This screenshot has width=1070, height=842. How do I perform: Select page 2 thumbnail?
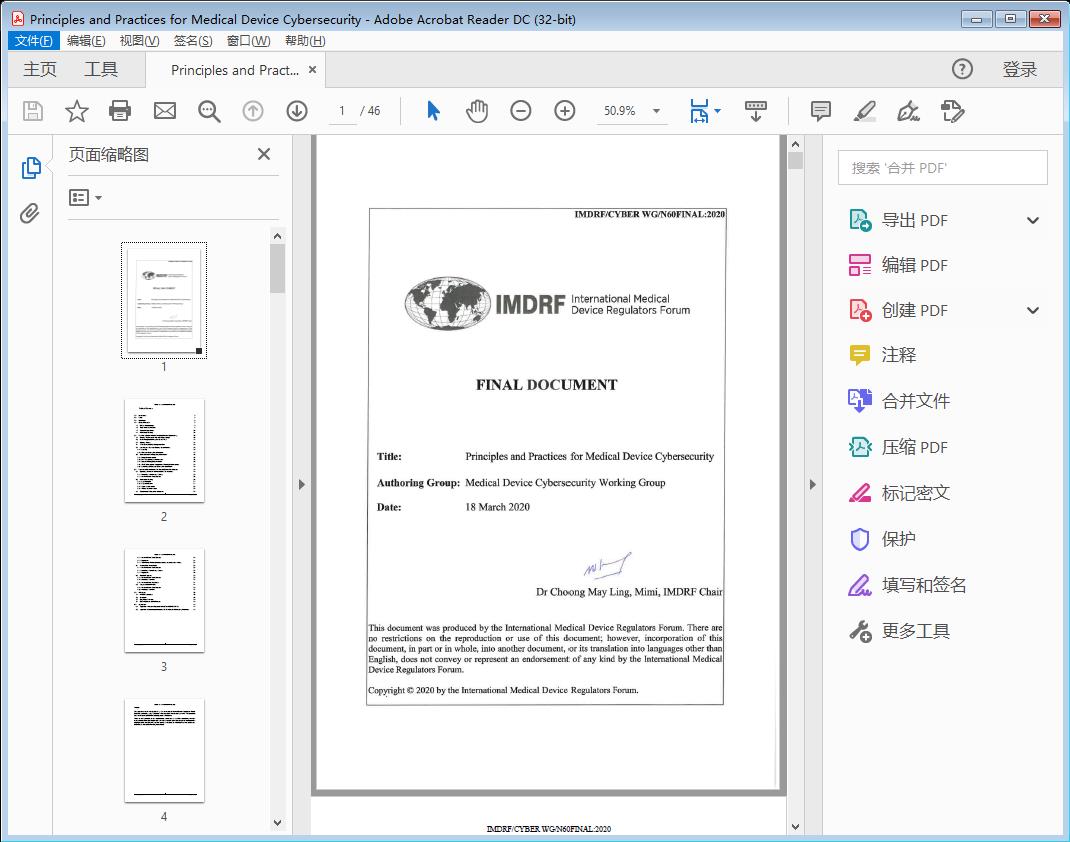pyautogui.click(x=164, y=451)
